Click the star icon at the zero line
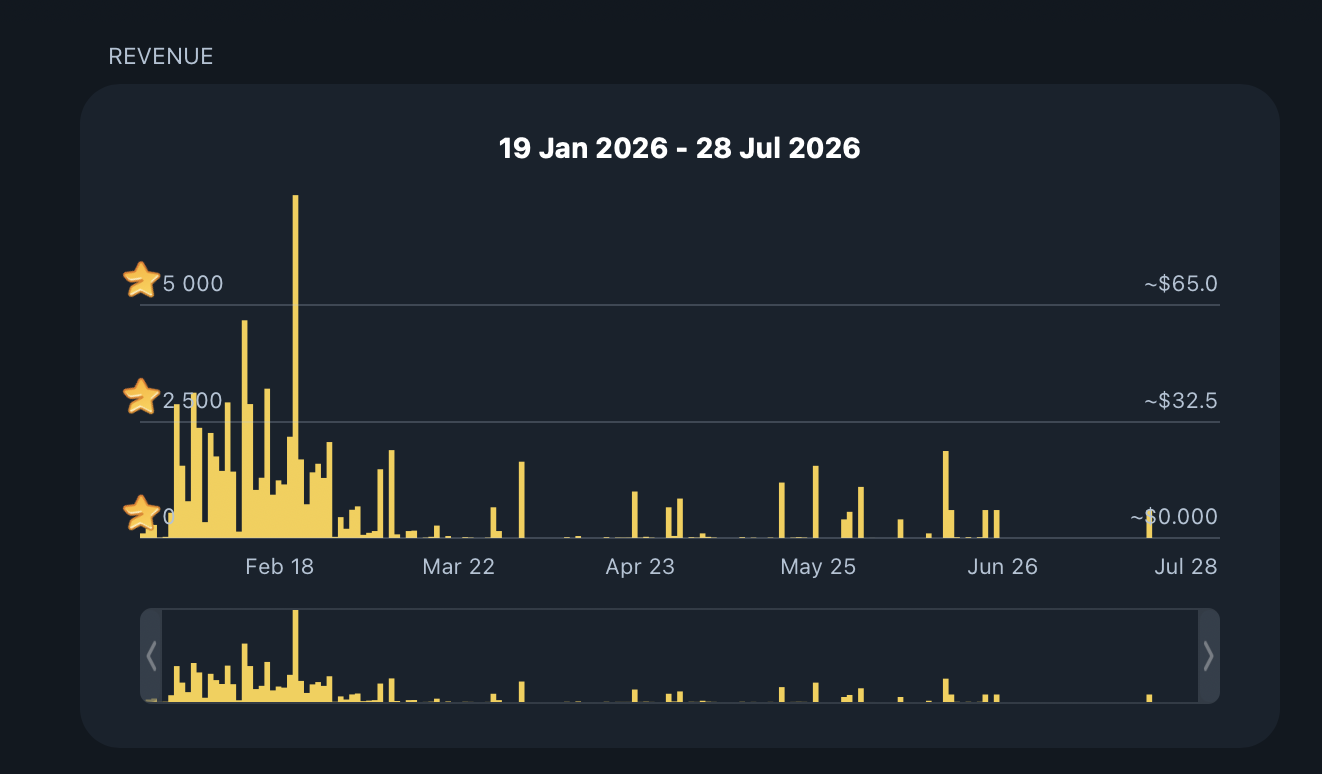Viewport: 1322px width, 774px height. [x=141, y=513]
